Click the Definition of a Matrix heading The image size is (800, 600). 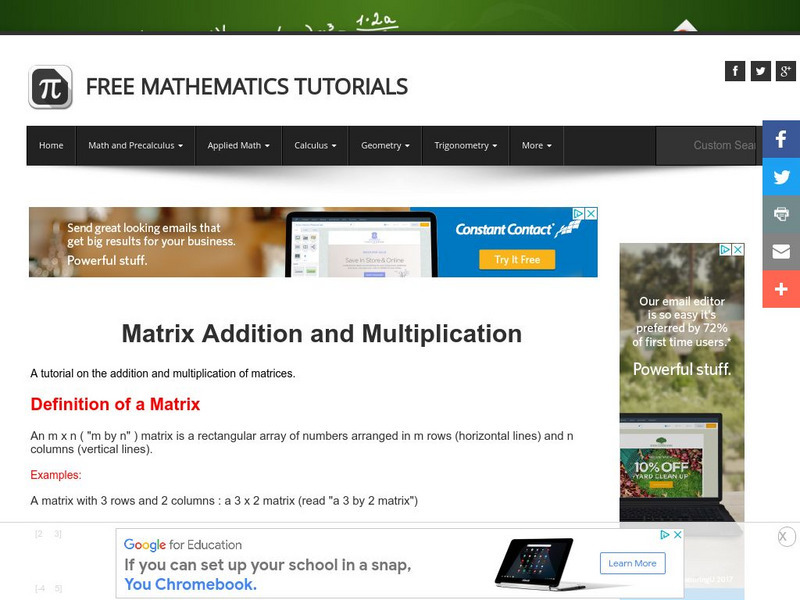(115, 404)
